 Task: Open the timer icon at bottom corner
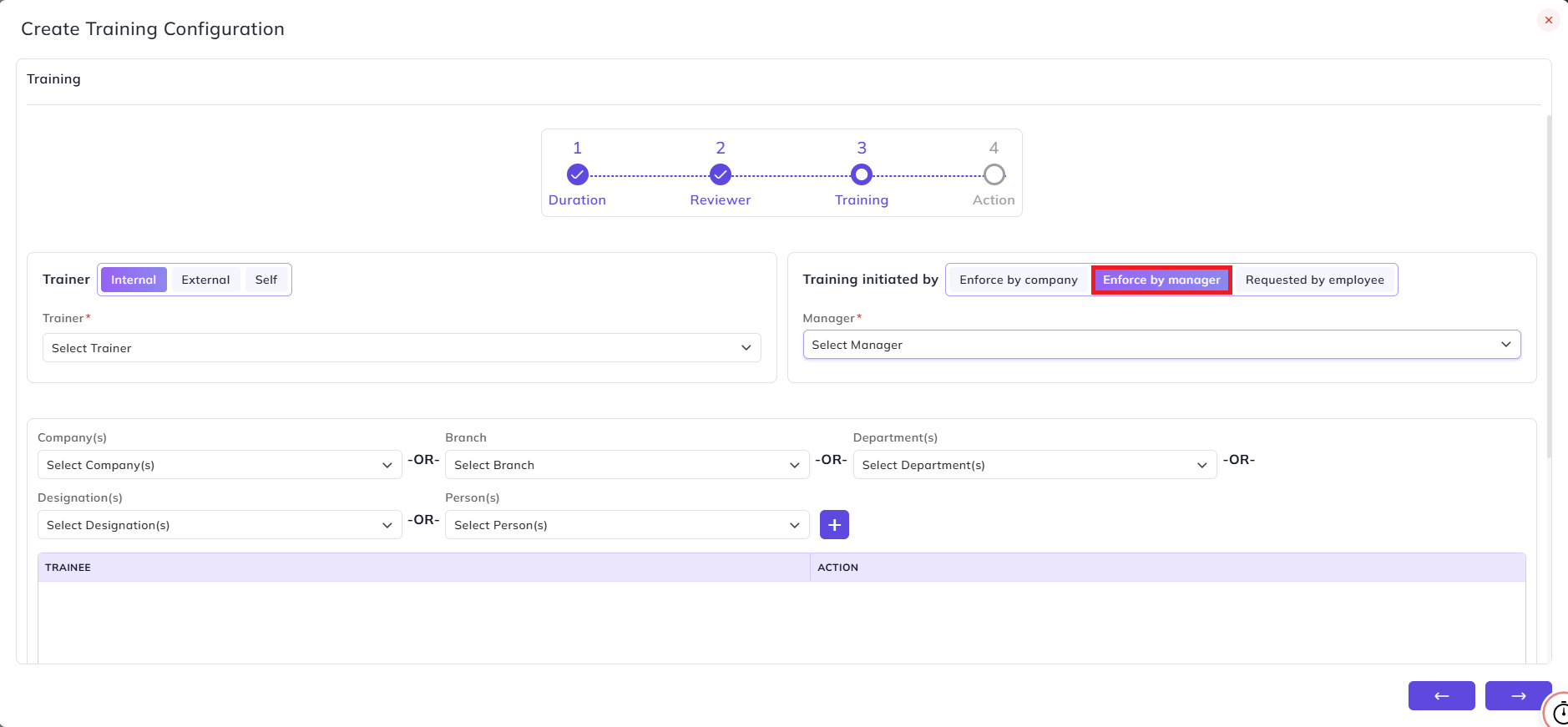[x=1558, y=712]
